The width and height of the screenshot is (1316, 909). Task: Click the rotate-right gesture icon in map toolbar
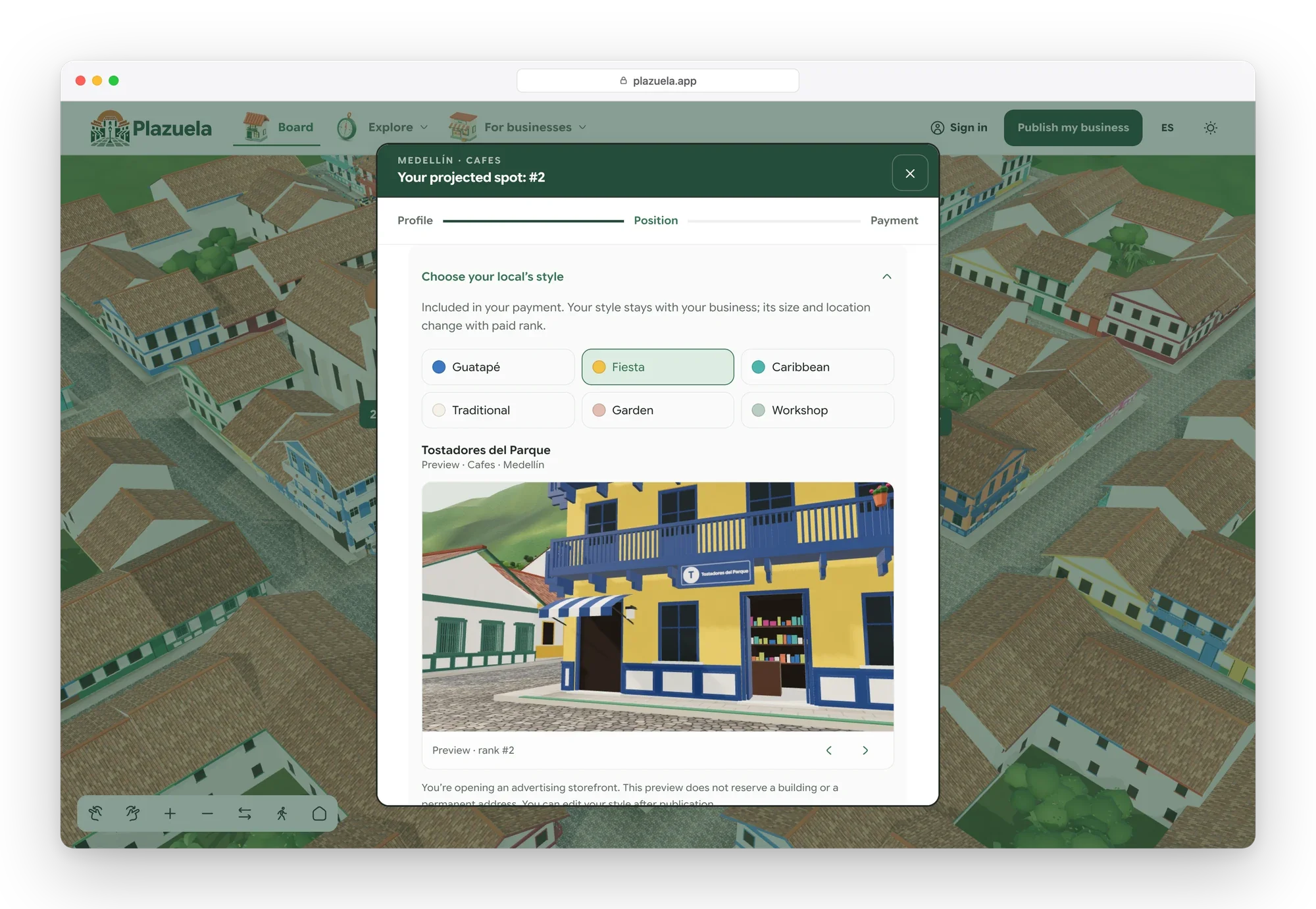[133, 814]
